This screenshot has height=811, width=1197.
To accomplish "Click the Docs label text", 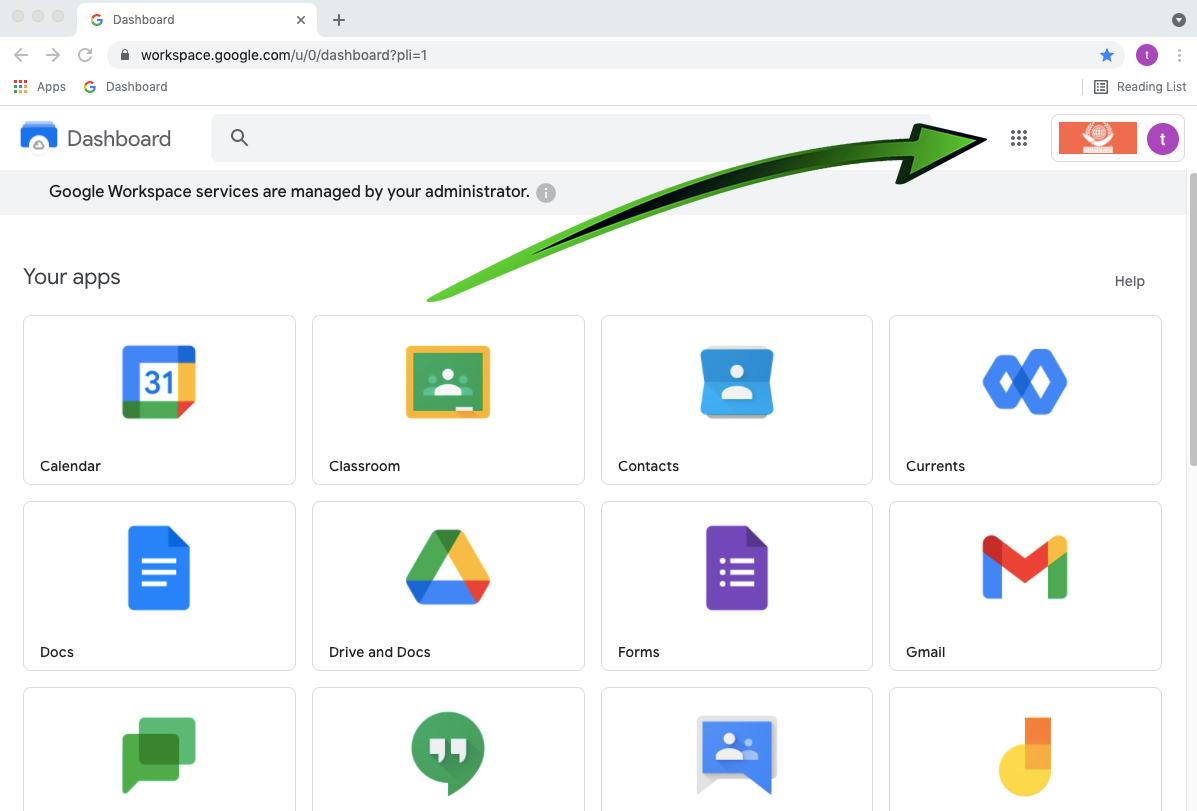I will pos(56,652).
